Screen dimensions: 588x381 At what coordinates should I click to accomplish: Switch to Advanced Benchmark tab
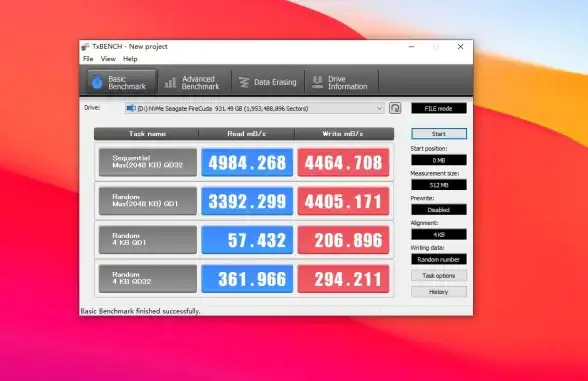click(194, 82)
